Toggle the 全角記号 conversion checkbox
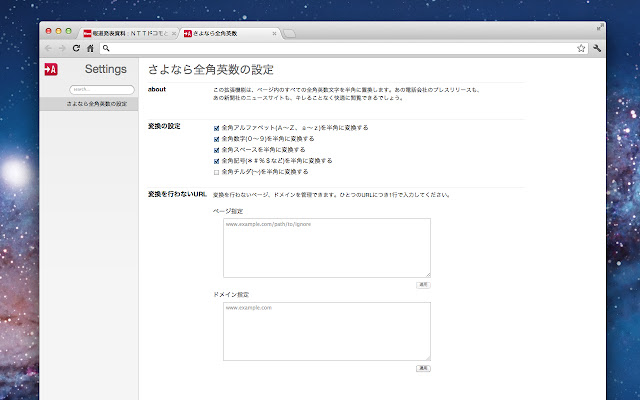Screen dimensions: 640x400 217,160
